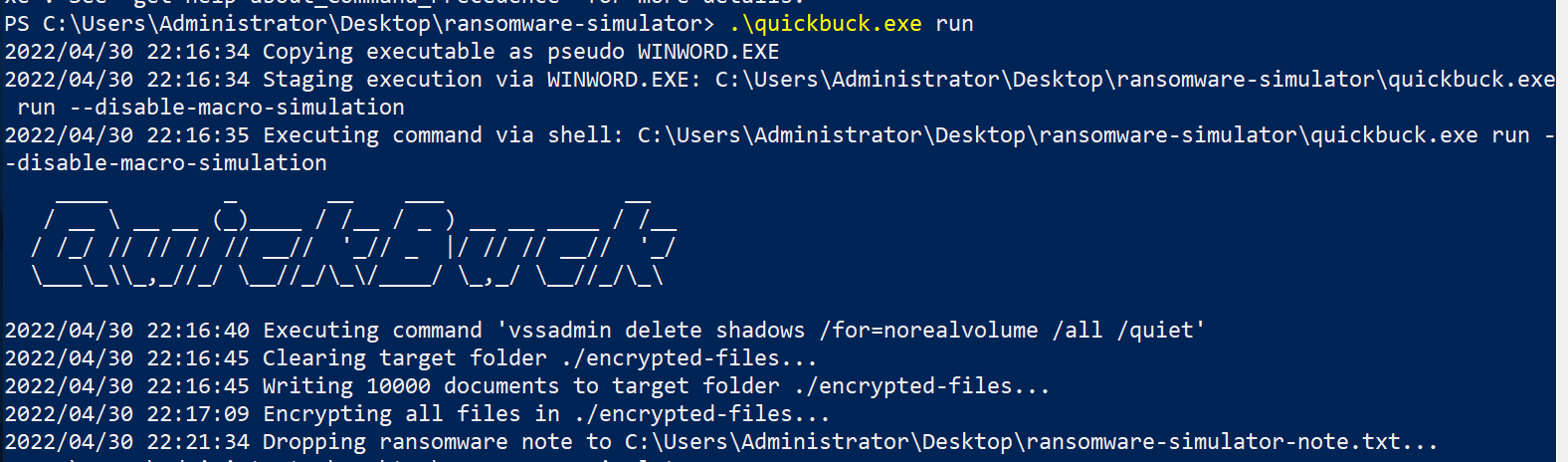
Task: Click the PS prompt path ending in ransomware-simulator>
Action: click(x=359, y=23)
